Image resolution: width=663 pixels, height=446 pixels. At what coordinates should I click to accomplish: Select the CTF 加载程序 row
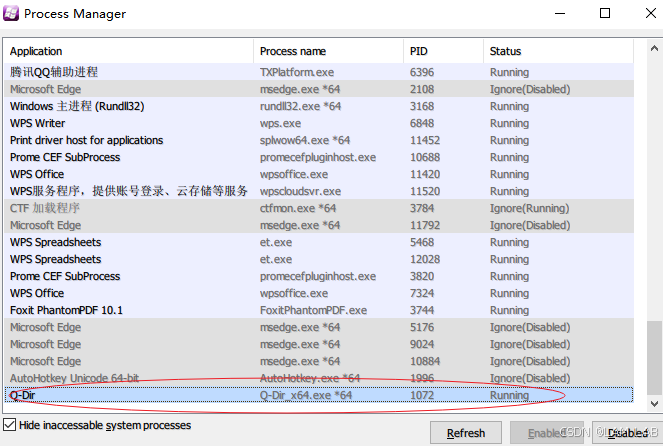(x=319, y=208)
